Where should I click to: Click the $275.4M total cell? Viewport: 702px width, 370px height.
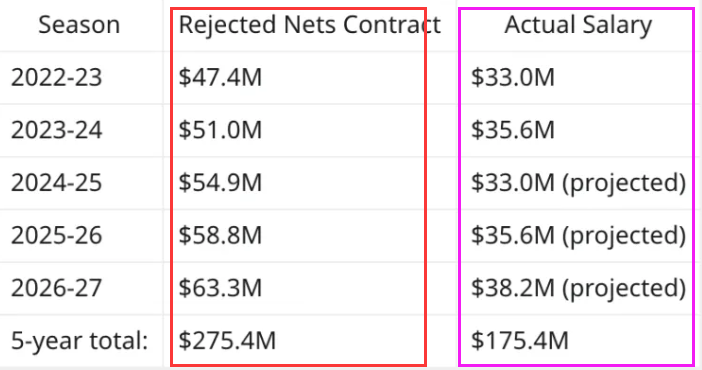(227, 340)
